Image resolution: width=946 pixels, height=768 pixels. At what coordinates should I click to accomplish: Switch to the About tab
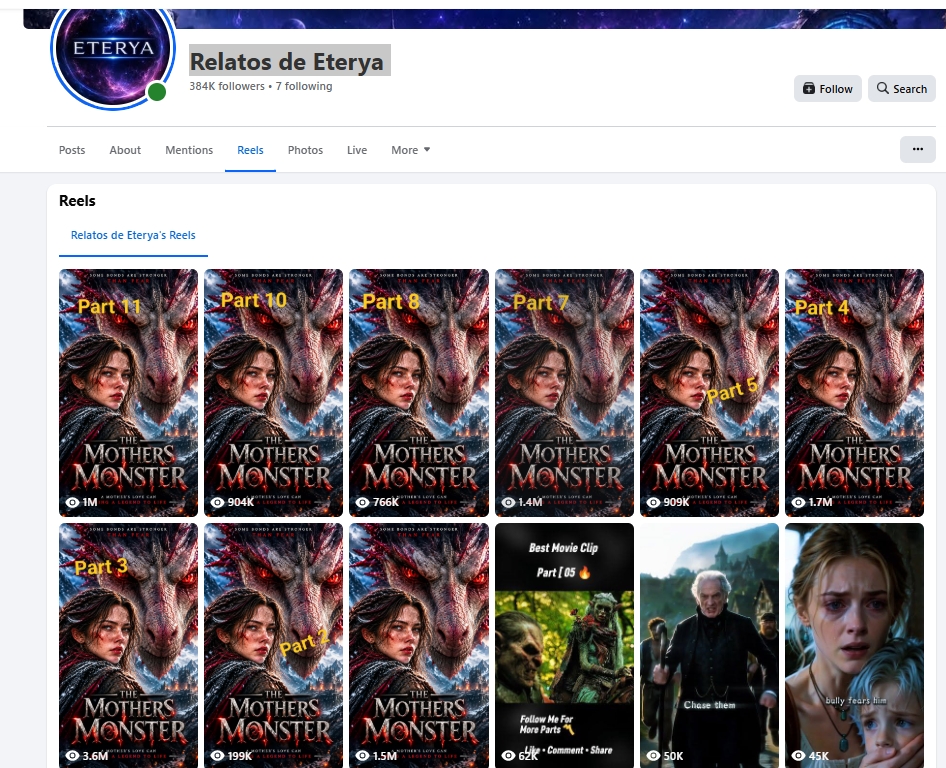click(x=125, y=150)
